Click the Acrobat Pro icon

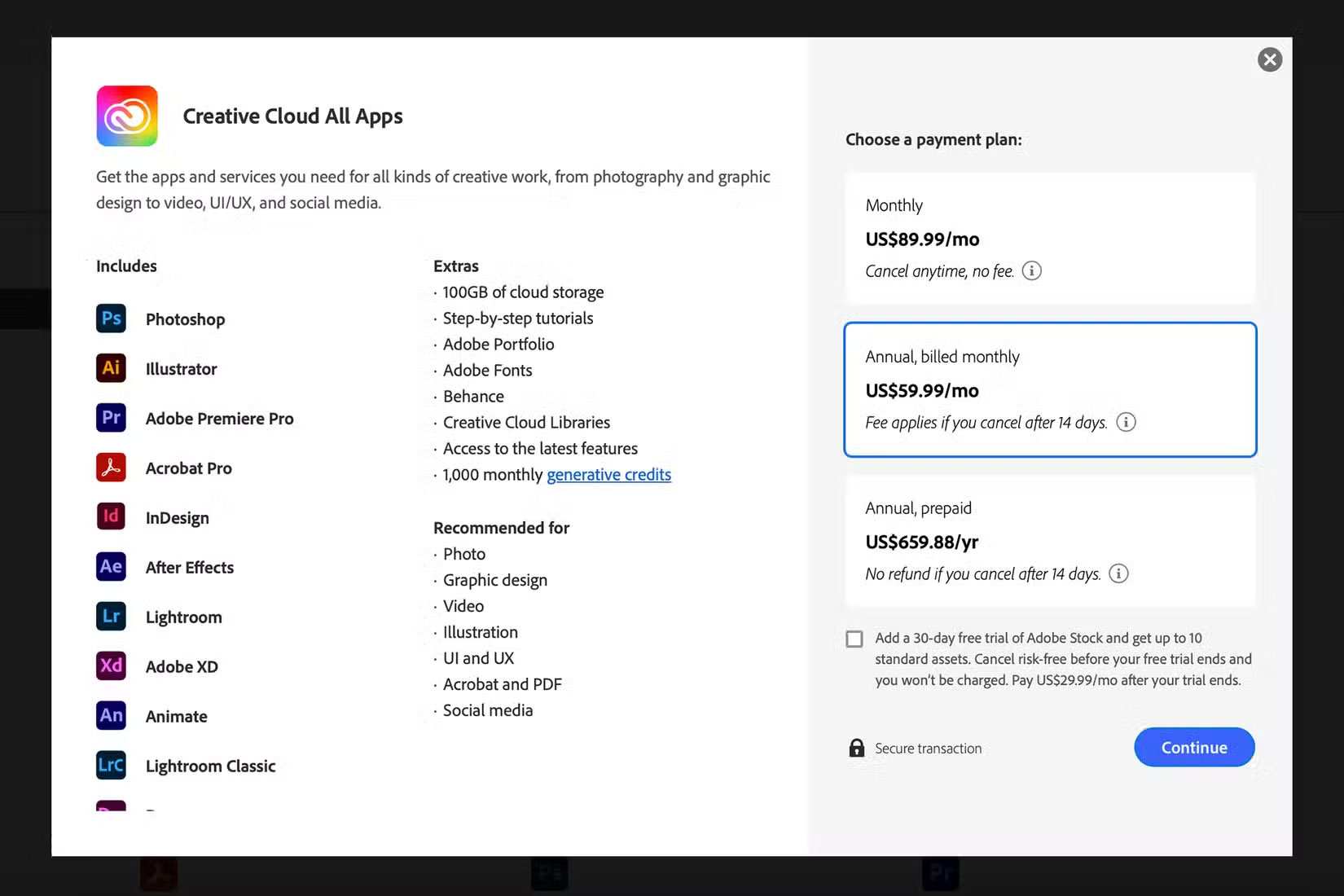coord(110,468)
